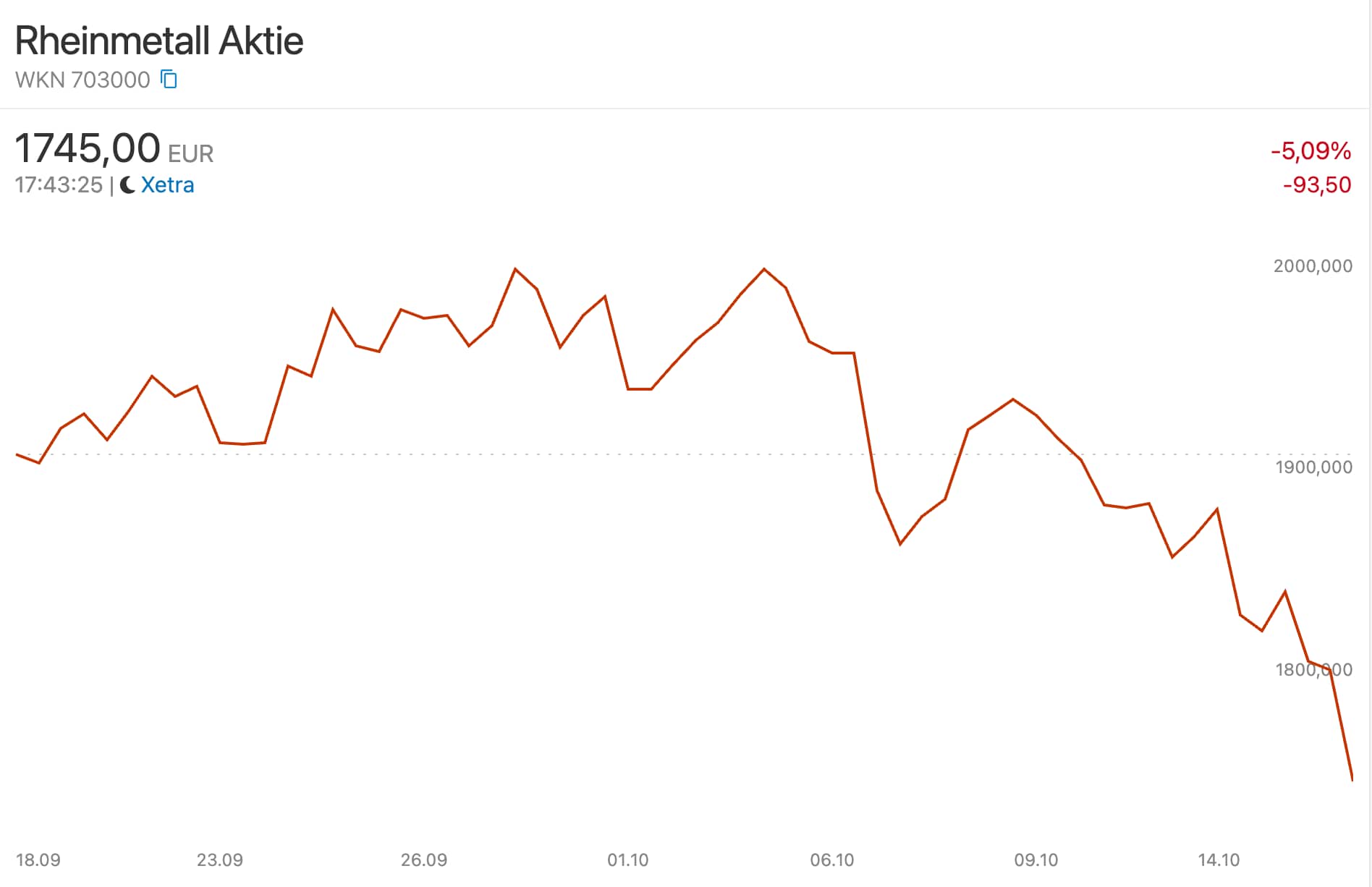This screenshot has width=1372, height=887.
Task: Click the 18.09 date label
Action: click(x=38, y=860)
